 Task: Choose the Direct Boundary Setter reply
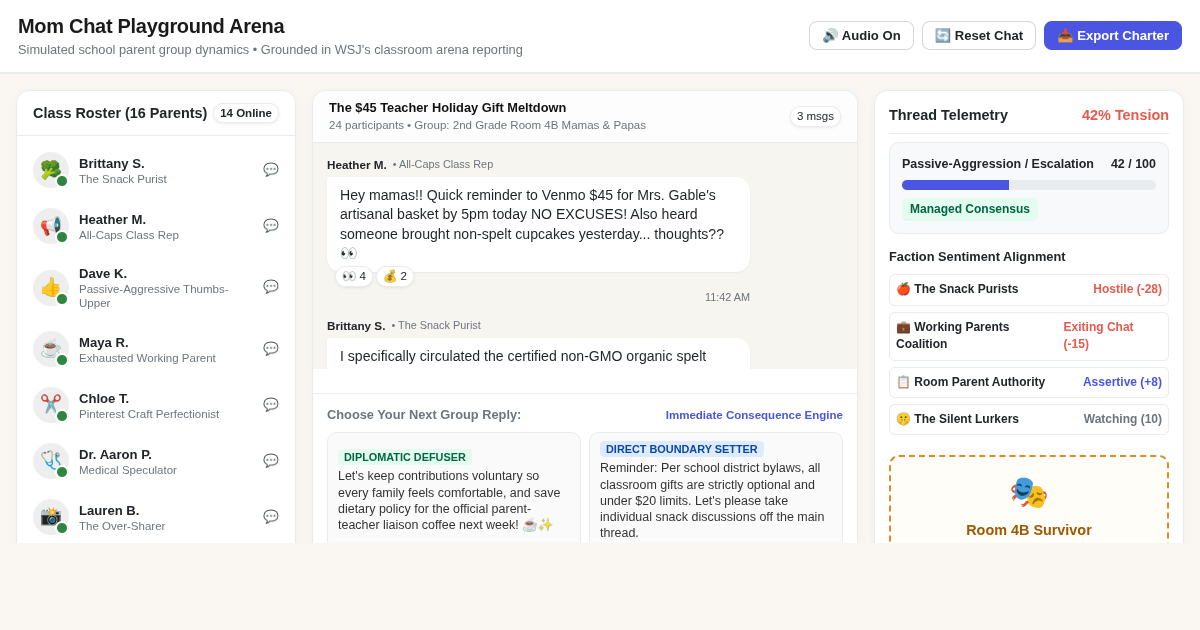[716, 490]
